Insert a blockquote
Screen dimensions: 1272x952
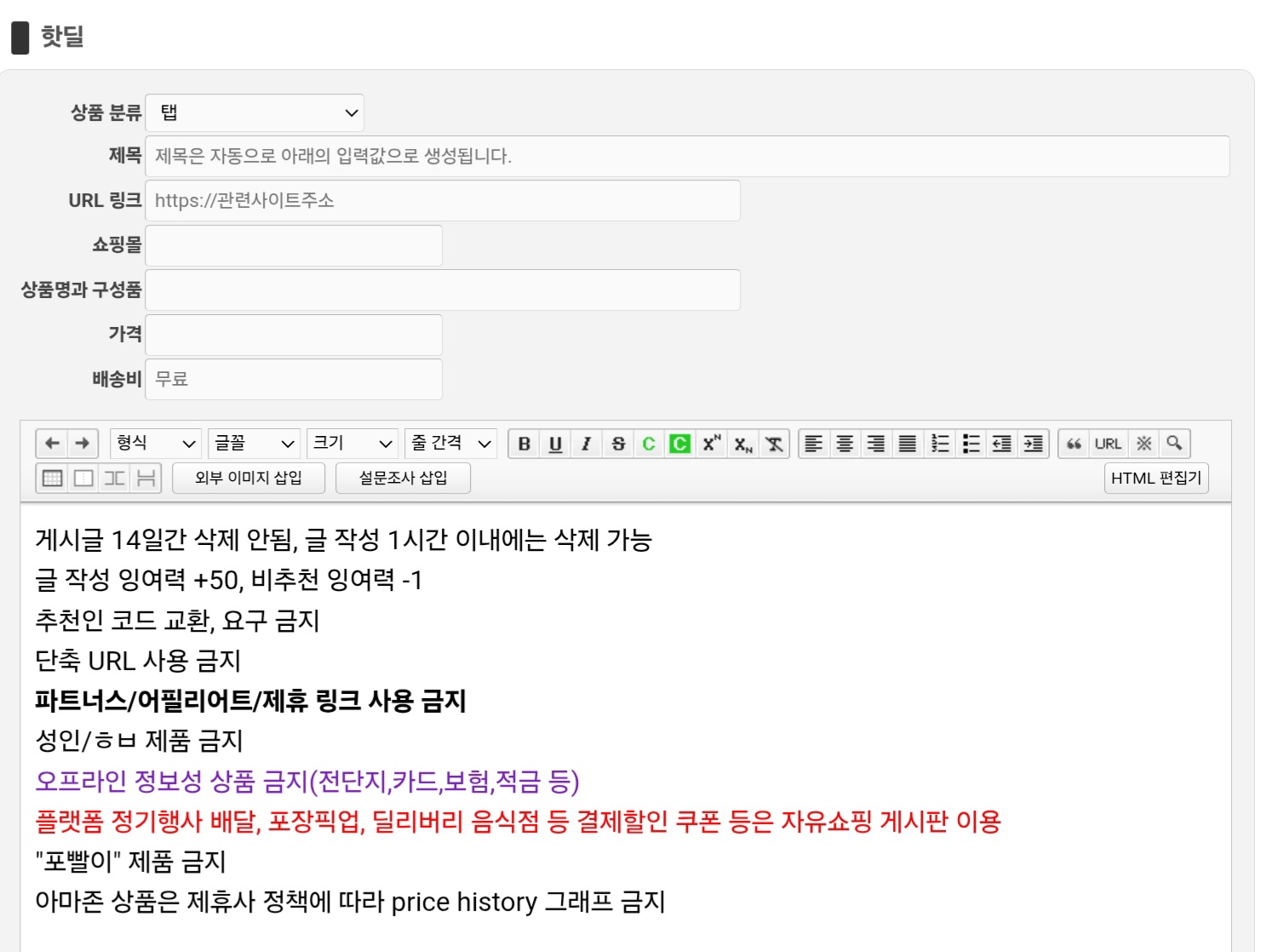point(1074,444)
